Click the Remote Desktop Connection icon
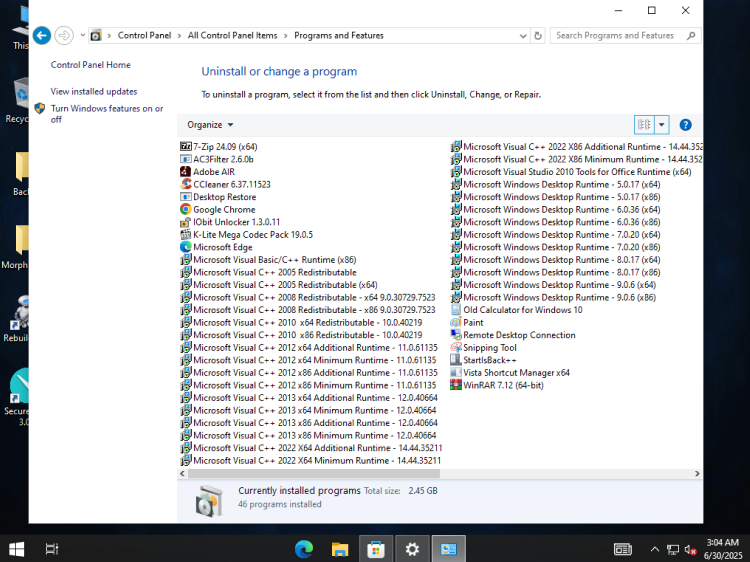The image size is (750, 562). click(x=456, y=335)
